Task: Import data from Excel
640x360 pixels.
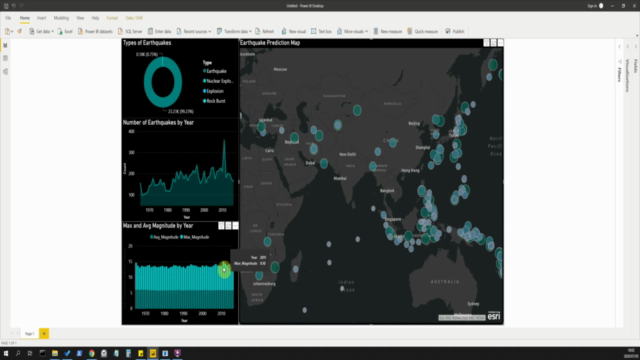Action: 65,31
